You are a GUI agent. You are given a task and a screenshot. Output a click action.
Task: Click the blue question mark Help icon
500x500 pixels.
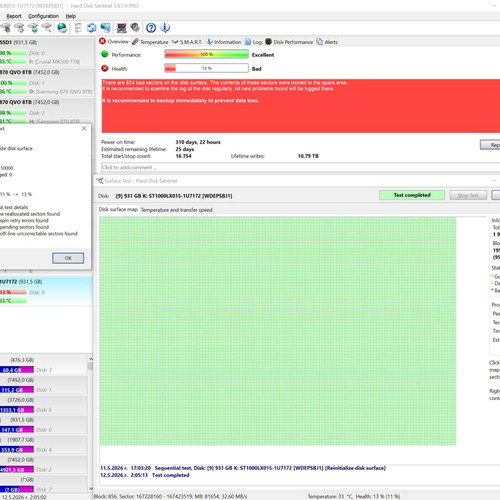151,28
